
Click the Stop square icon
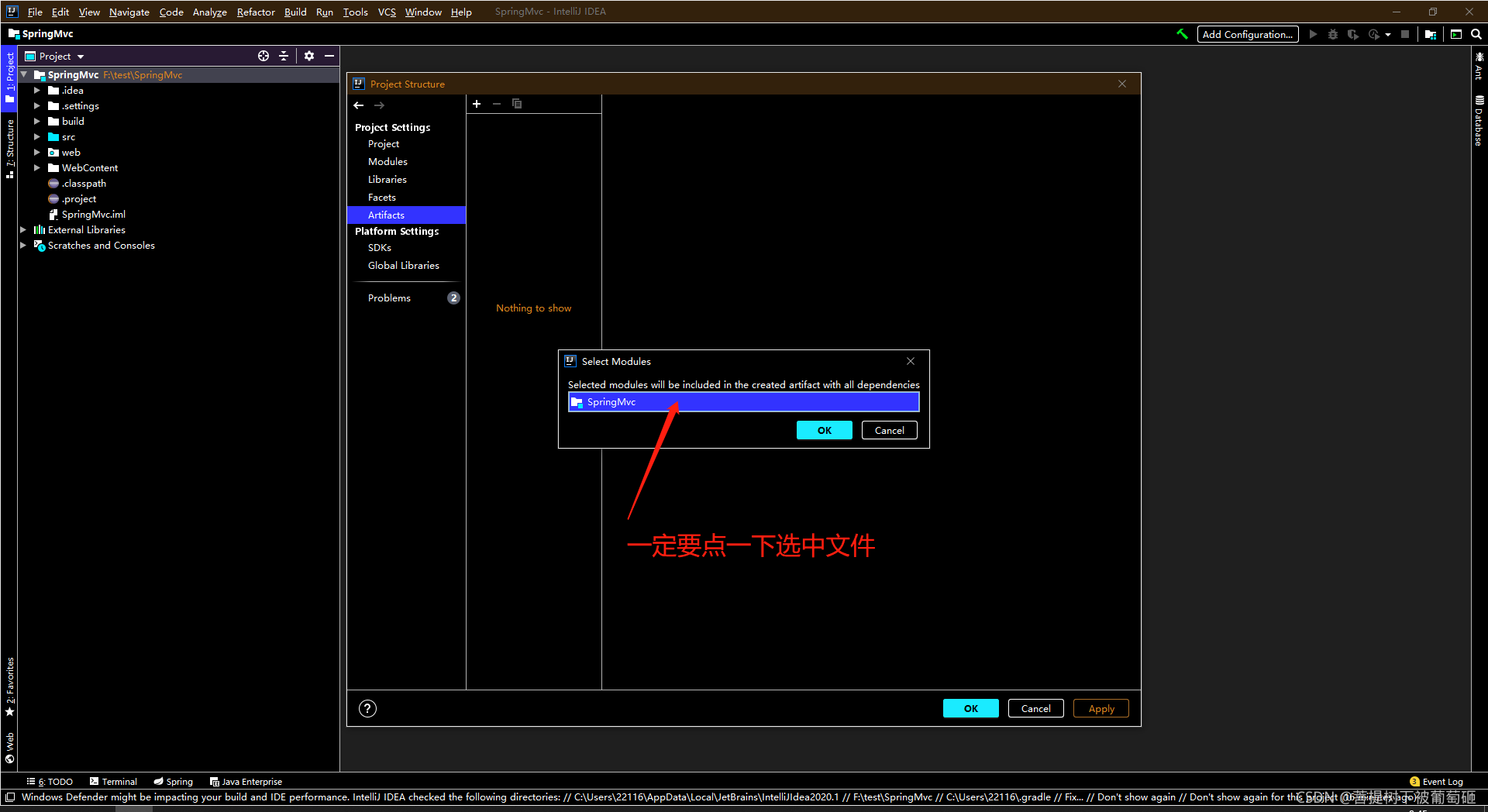click(x=1405, y=34)
